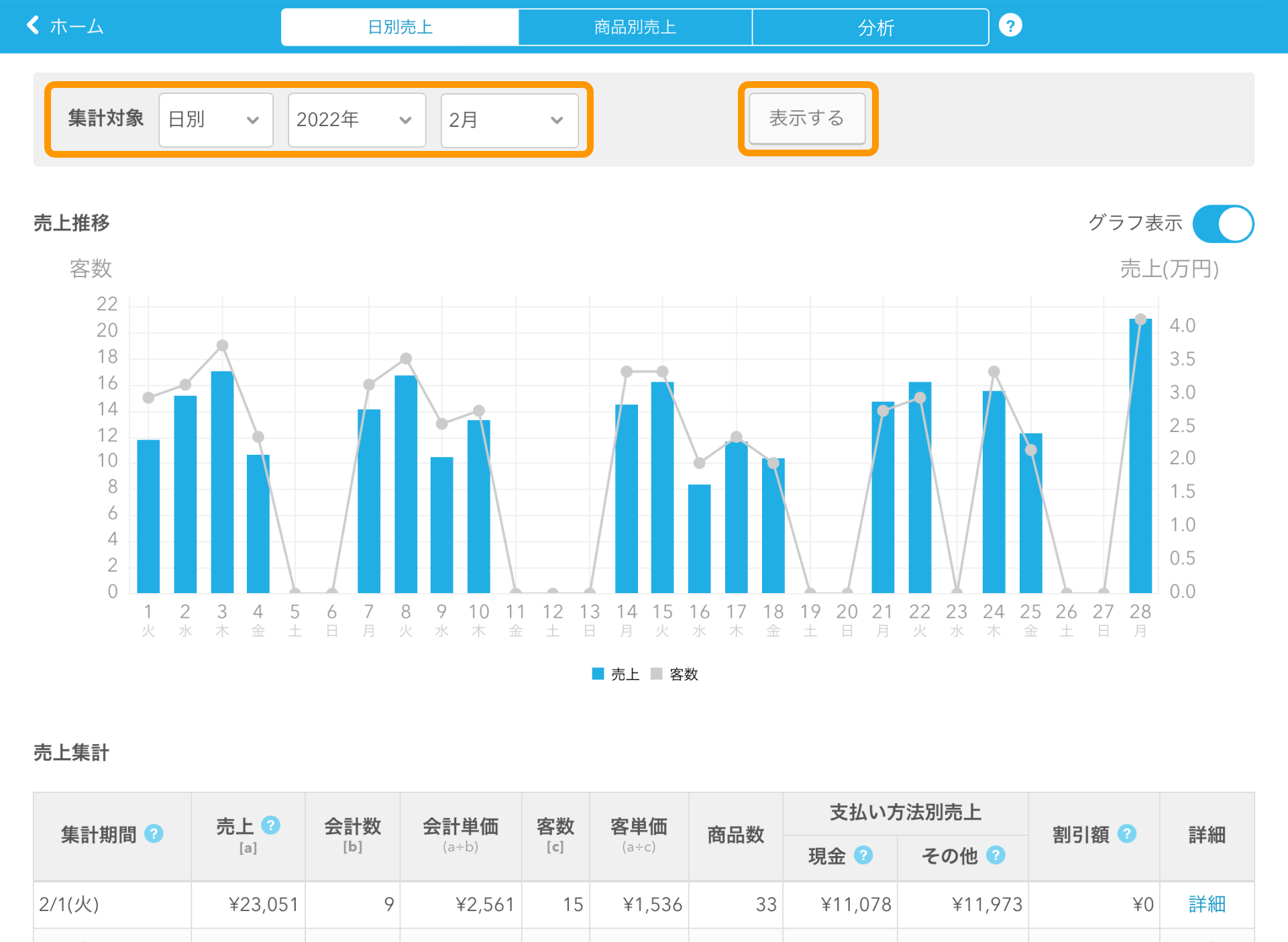Click the 売上集計 section heading

pos(72,753)
